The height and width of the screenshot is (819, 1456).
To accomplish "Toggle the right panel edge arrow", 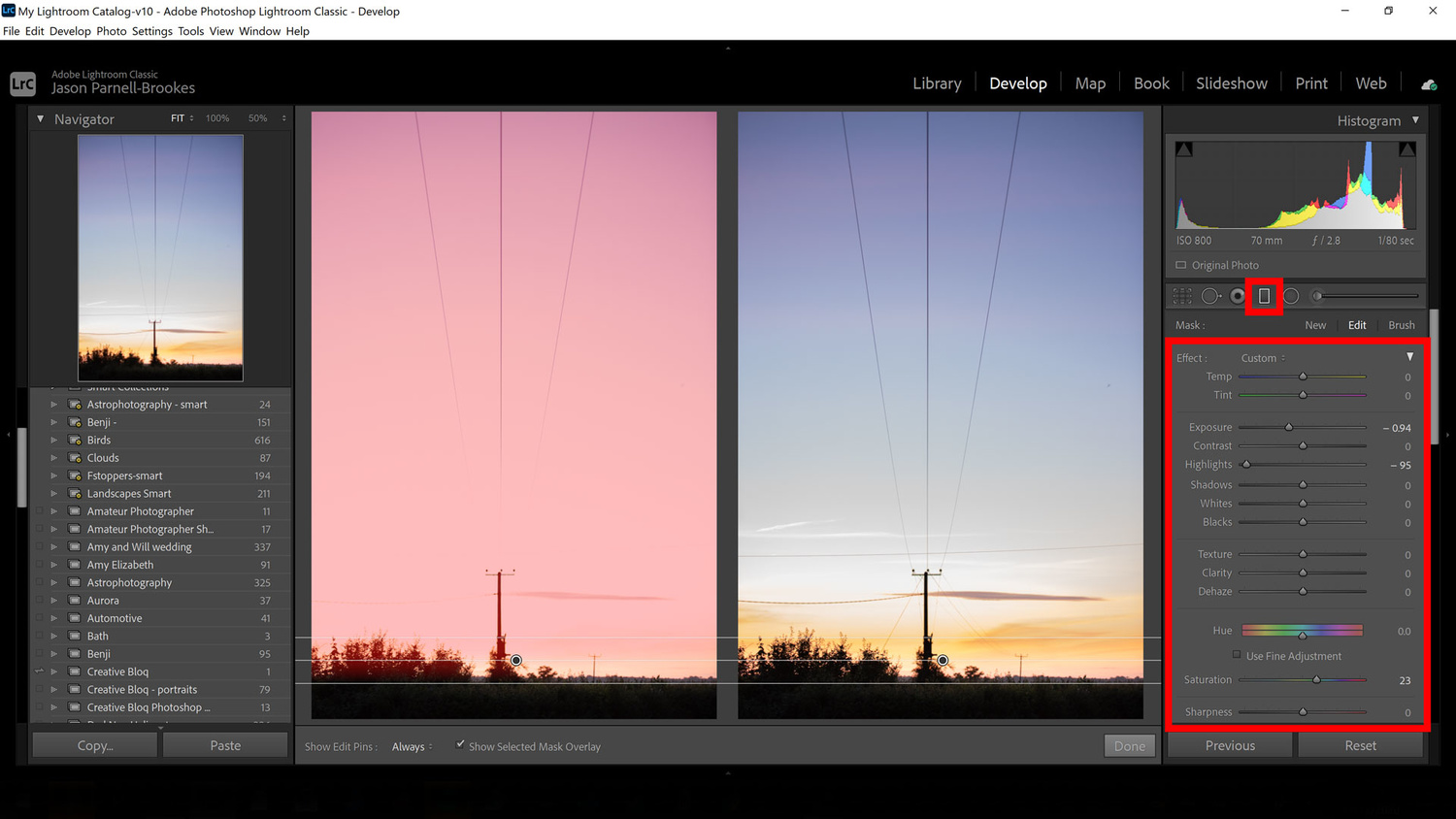I will [1447, 435].
